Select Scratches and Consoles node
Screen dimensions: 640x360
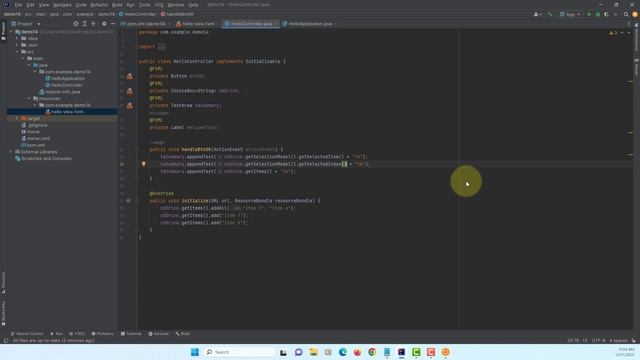coord(43,158)
